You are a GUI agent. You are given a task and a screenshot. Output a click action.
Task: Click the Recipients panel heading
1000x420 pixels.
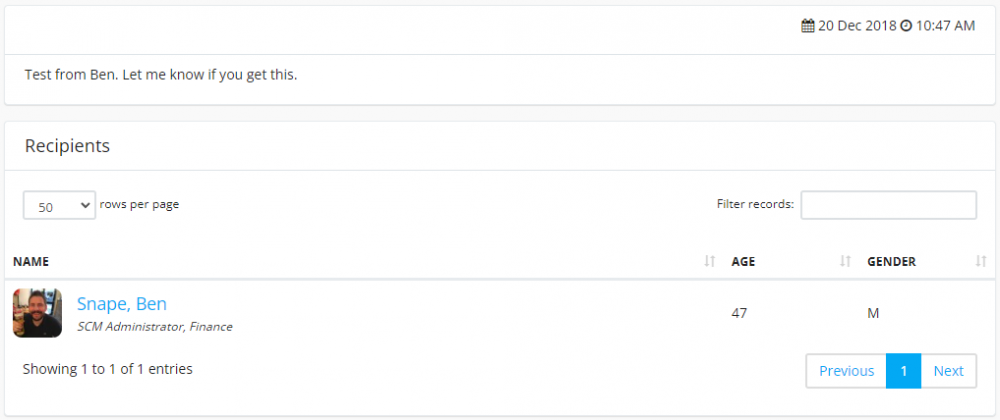pos(67,146)
